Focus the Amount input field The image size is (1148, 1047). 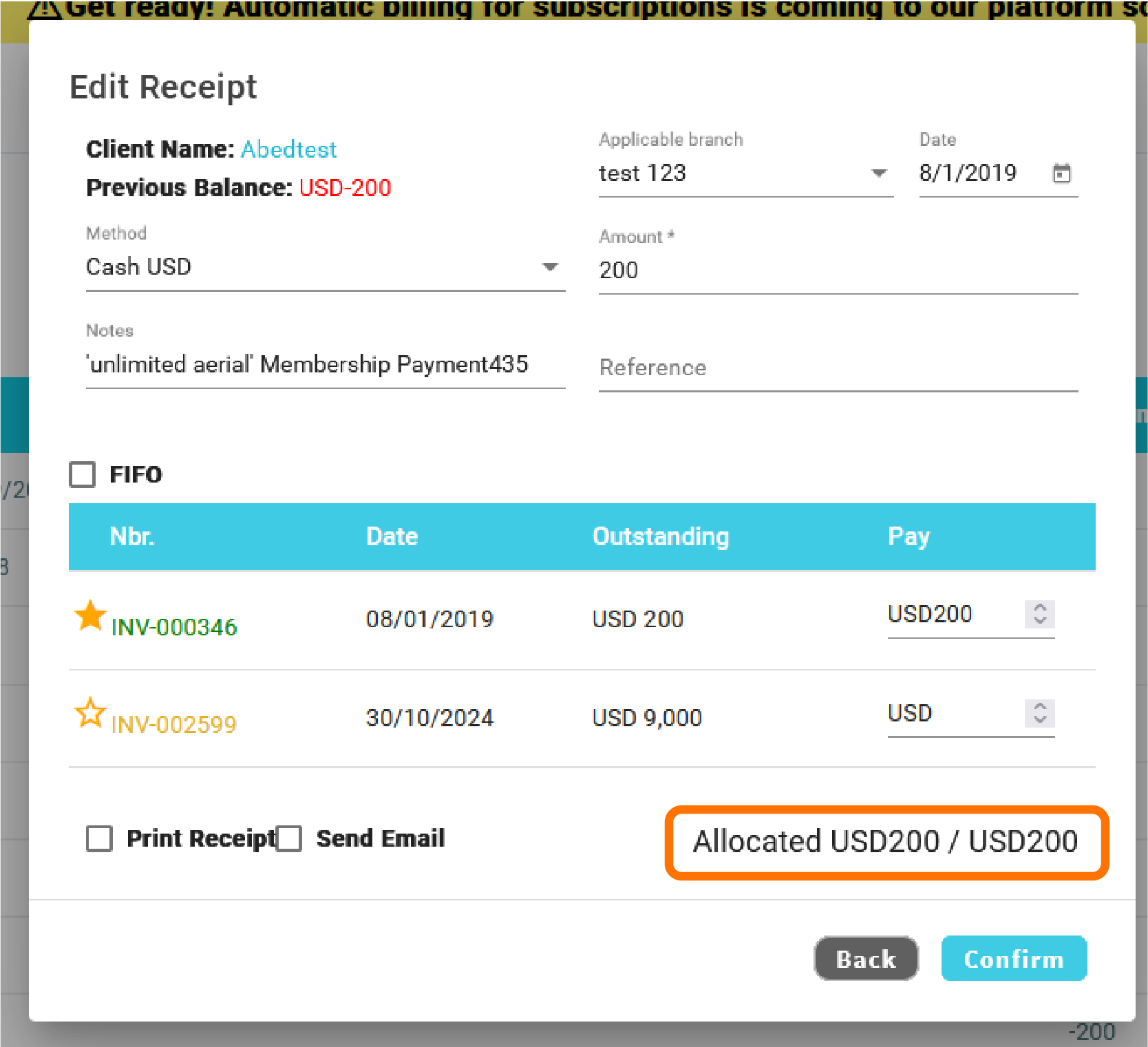click(838, 270)
